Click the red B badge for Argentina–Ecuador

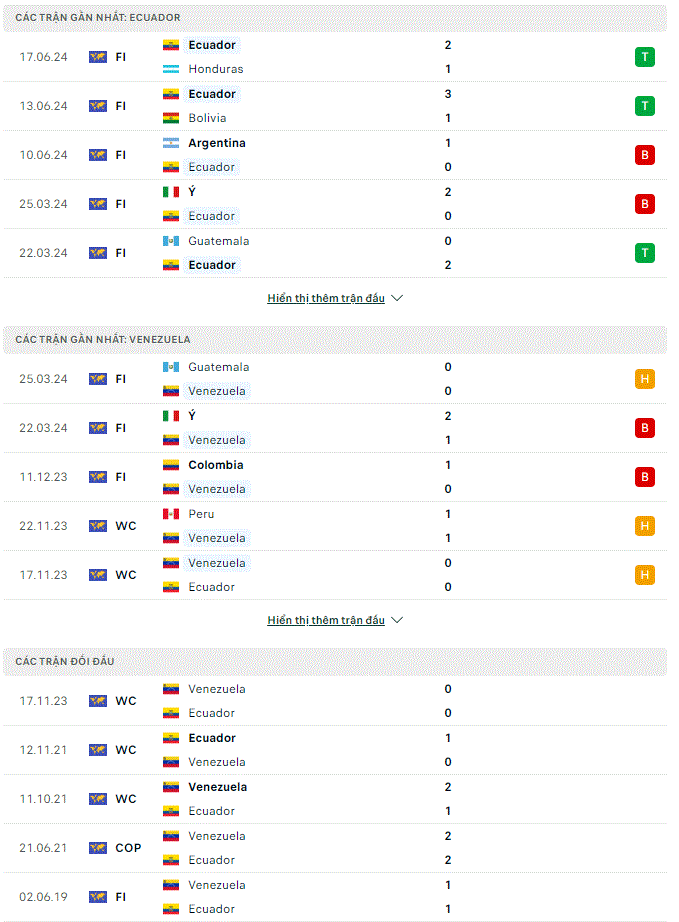[644, 155]
